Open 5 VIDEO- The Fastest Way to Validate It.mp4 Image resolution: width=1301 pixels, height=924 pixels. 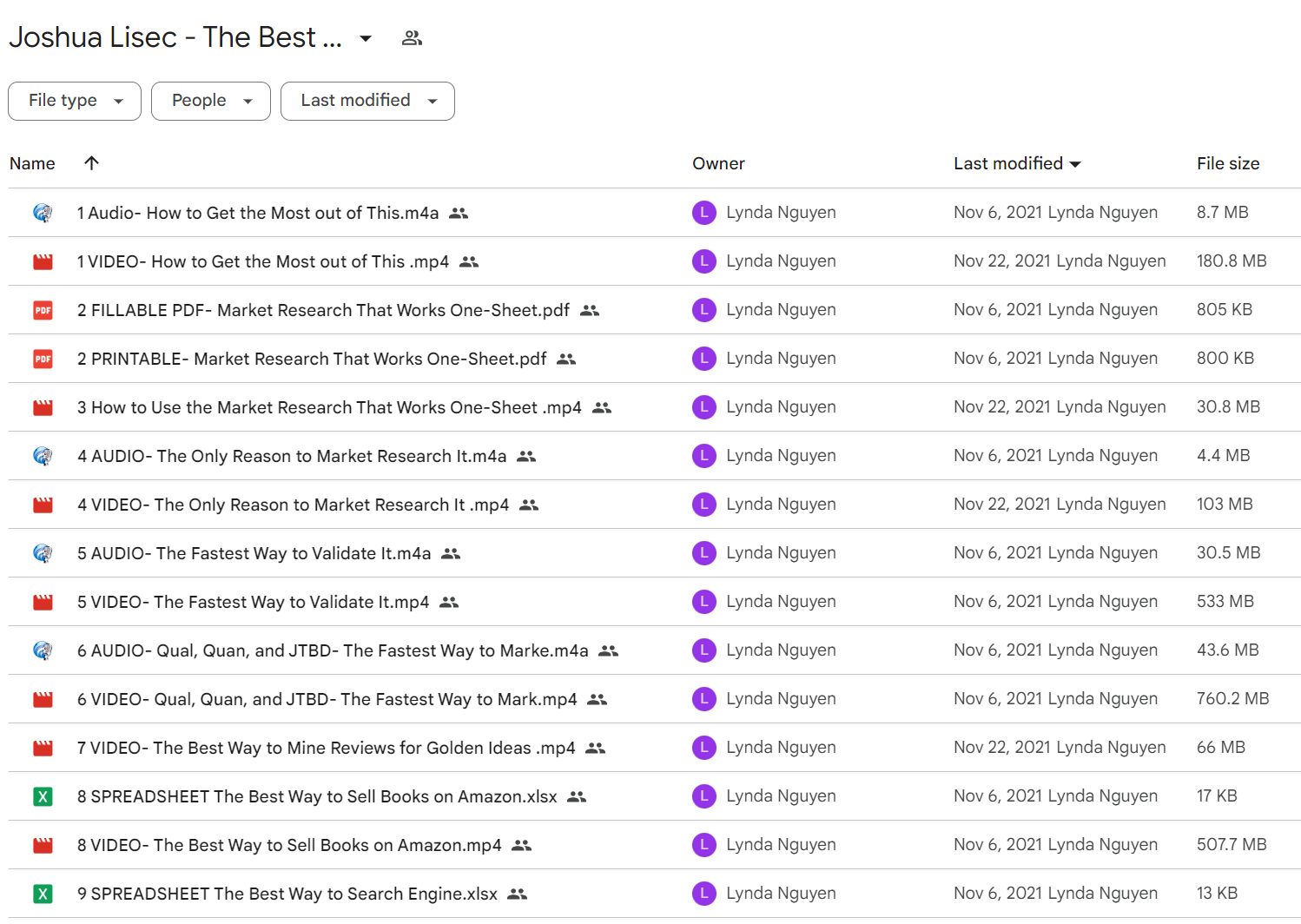253,602
